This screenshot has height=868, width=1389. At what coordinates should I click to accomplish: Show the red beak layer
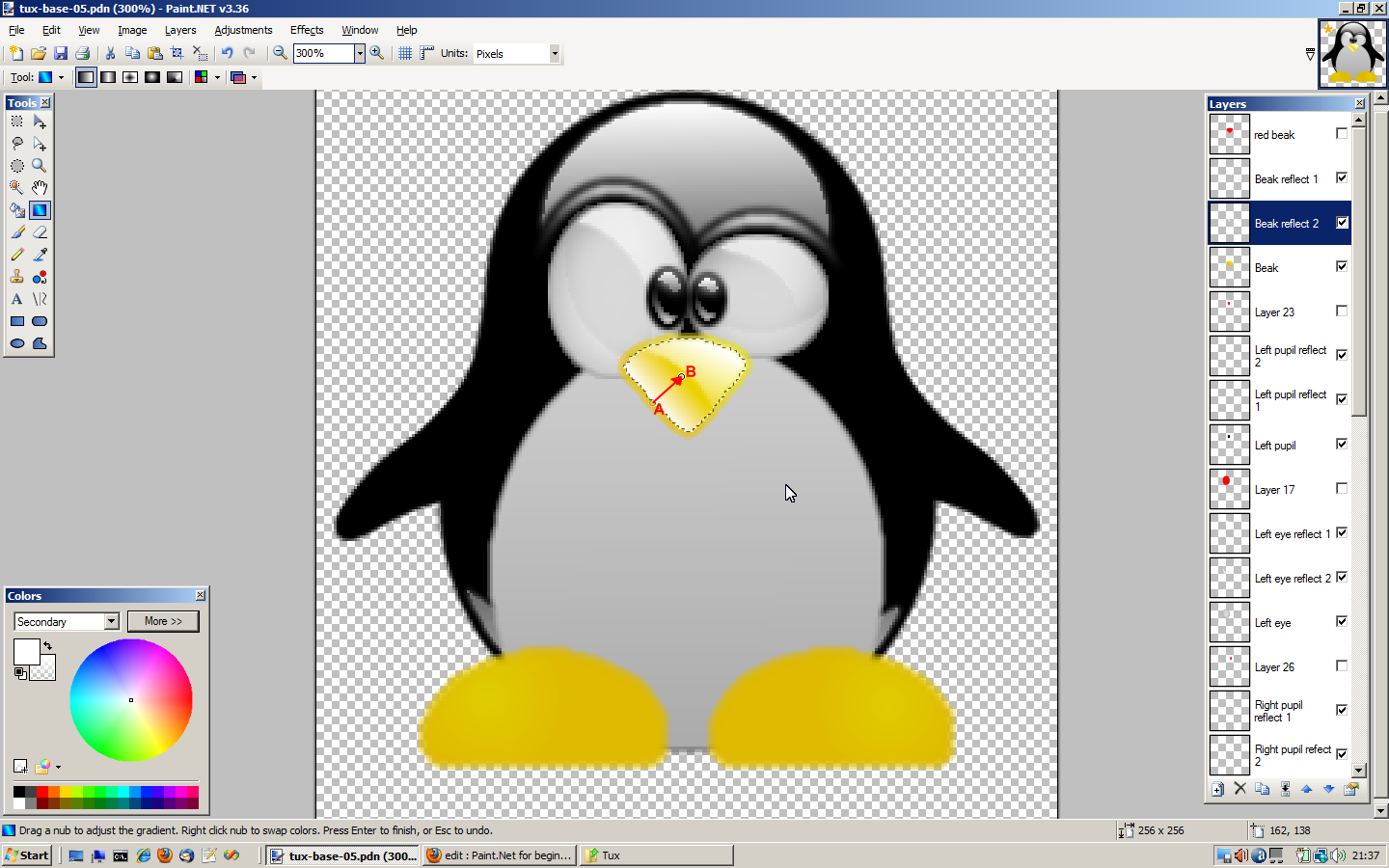pyautogui.click(x=1342, y=133)
